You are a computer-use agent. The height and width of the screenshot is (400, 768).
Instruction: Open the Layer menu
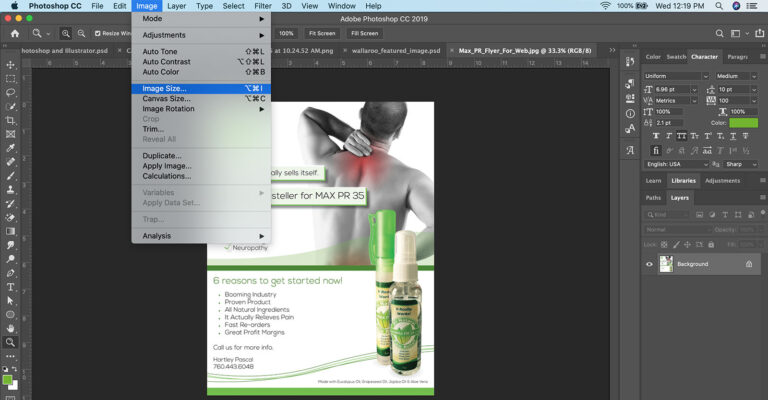click(176, 6)
